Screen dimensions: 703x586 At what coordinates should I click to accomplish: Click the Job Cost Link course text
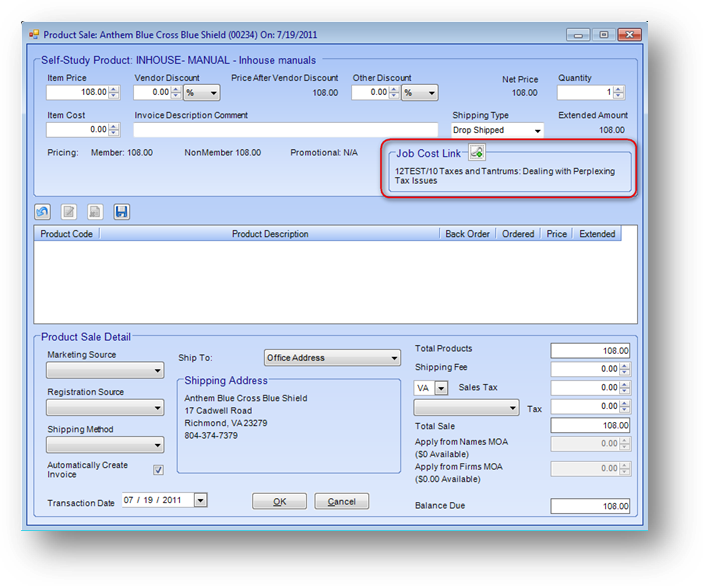point(505,176)
